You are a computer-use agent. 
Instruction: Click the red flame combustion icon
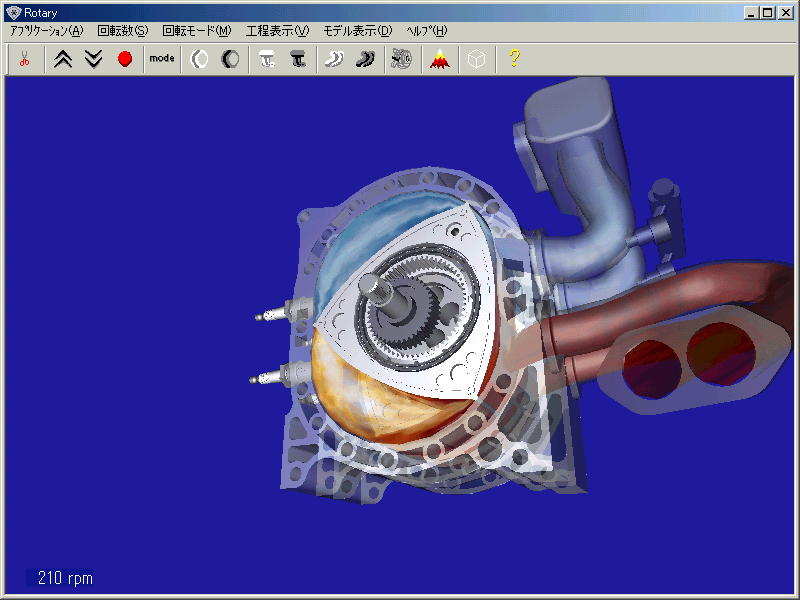[x=439, y=59]
